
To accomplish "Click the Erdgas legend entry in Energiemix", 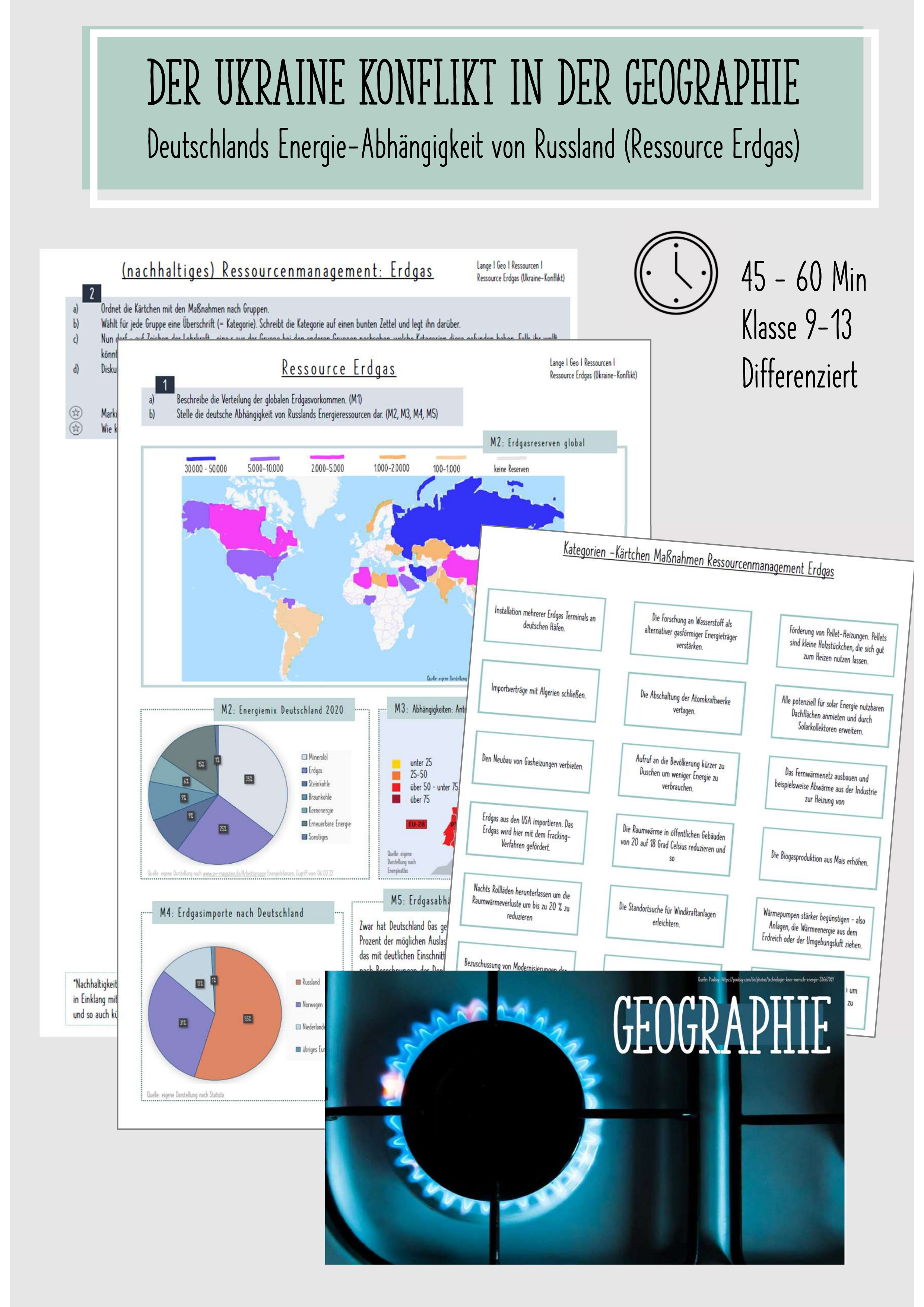I will (x=312, y=770).
